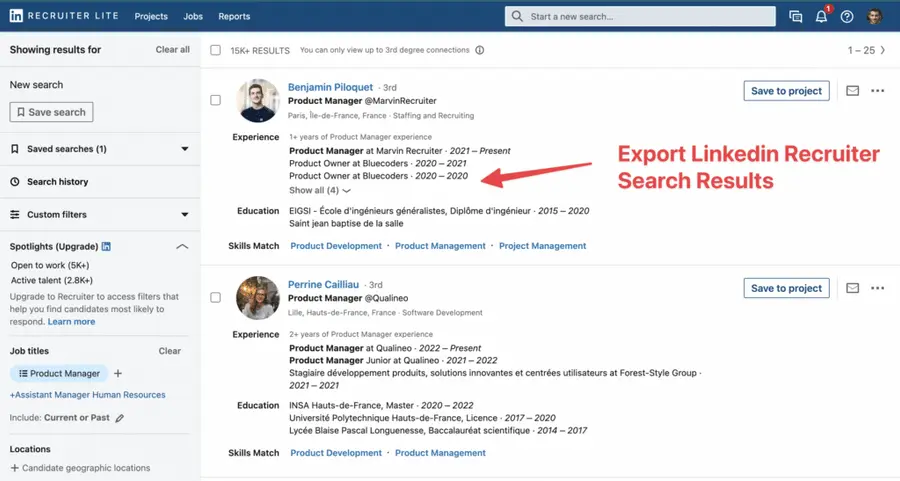Click LinkedIn badge beside Spotlights (Upgrade)
This screenshot has height=481, width=900.
click(x=106, y=246)
